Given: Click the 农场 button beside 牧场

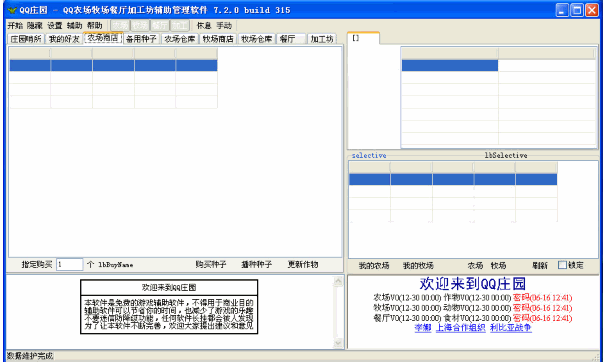Looking at the screenshot, I should pyautogui.click(x=475, y=266).
